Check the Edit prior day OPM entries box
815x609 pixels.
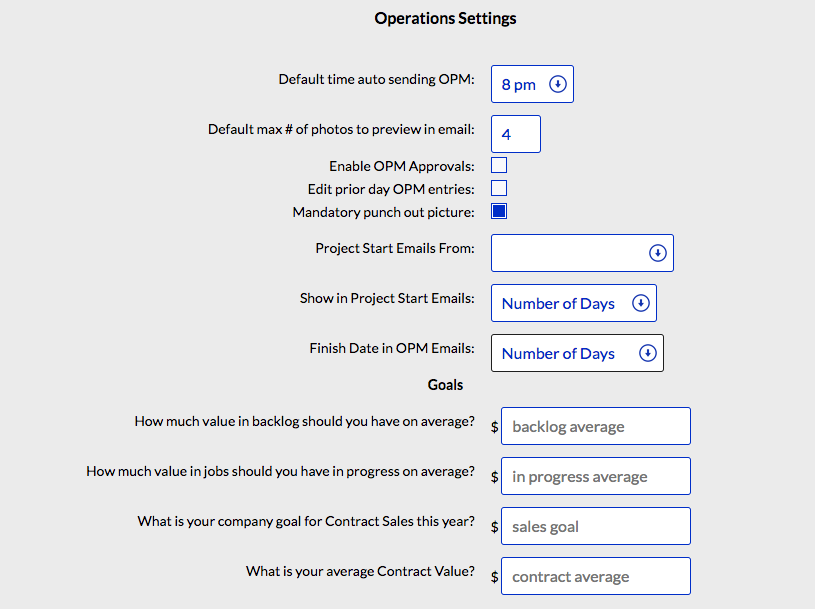coord(499,188)
